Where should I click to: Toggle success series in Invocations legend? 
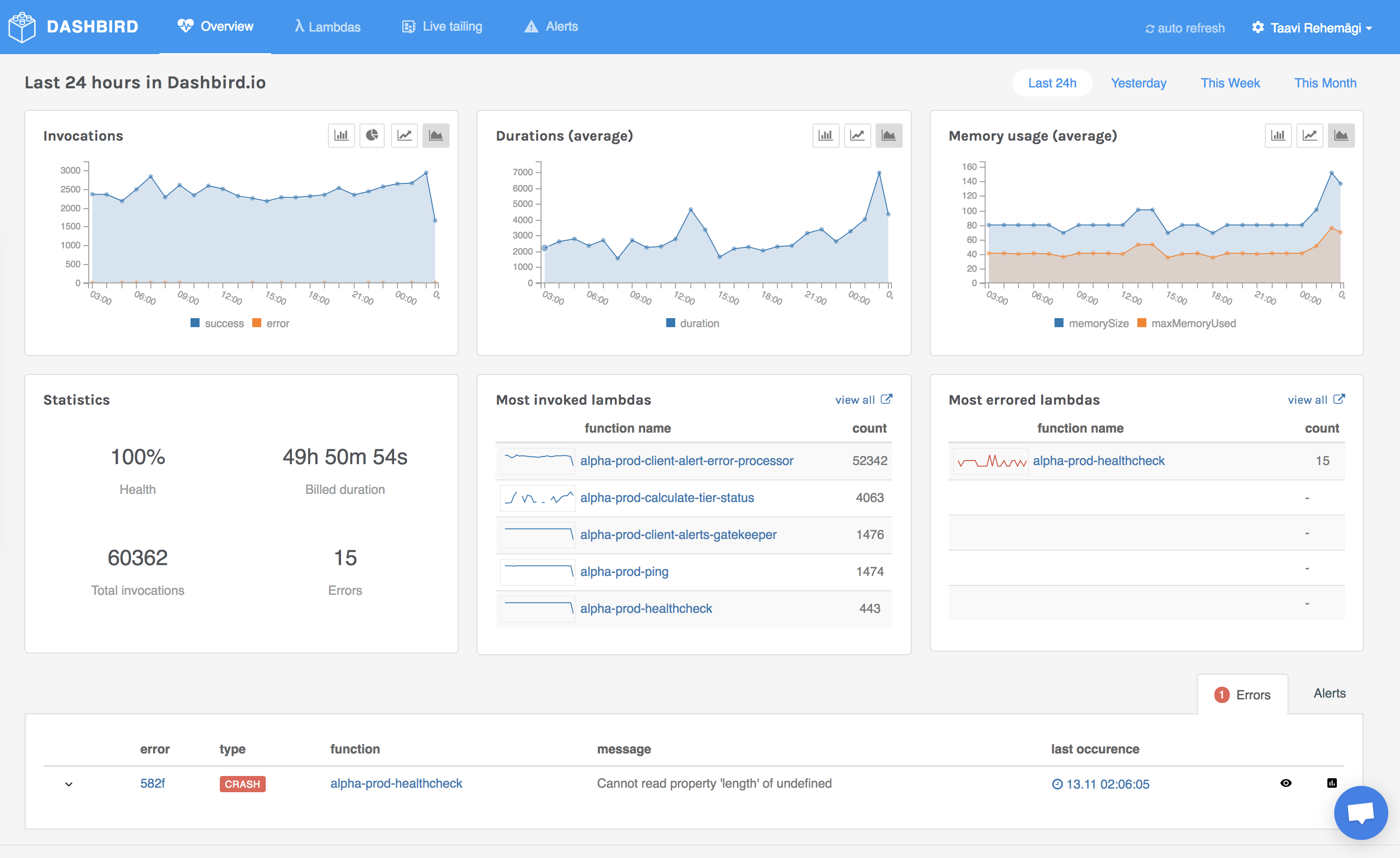[x=217, y=324]
